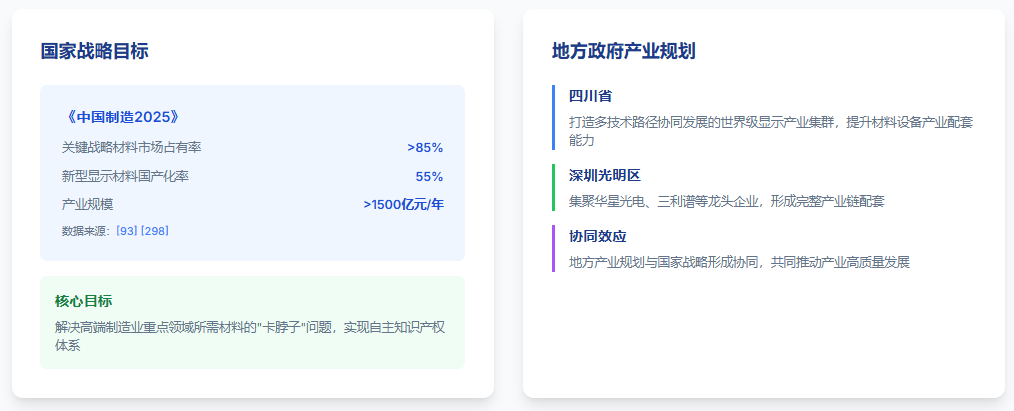This screenshot has width=1014, height=411.
Task: Open citation reference [93]
Action: (x=127, y=231)
